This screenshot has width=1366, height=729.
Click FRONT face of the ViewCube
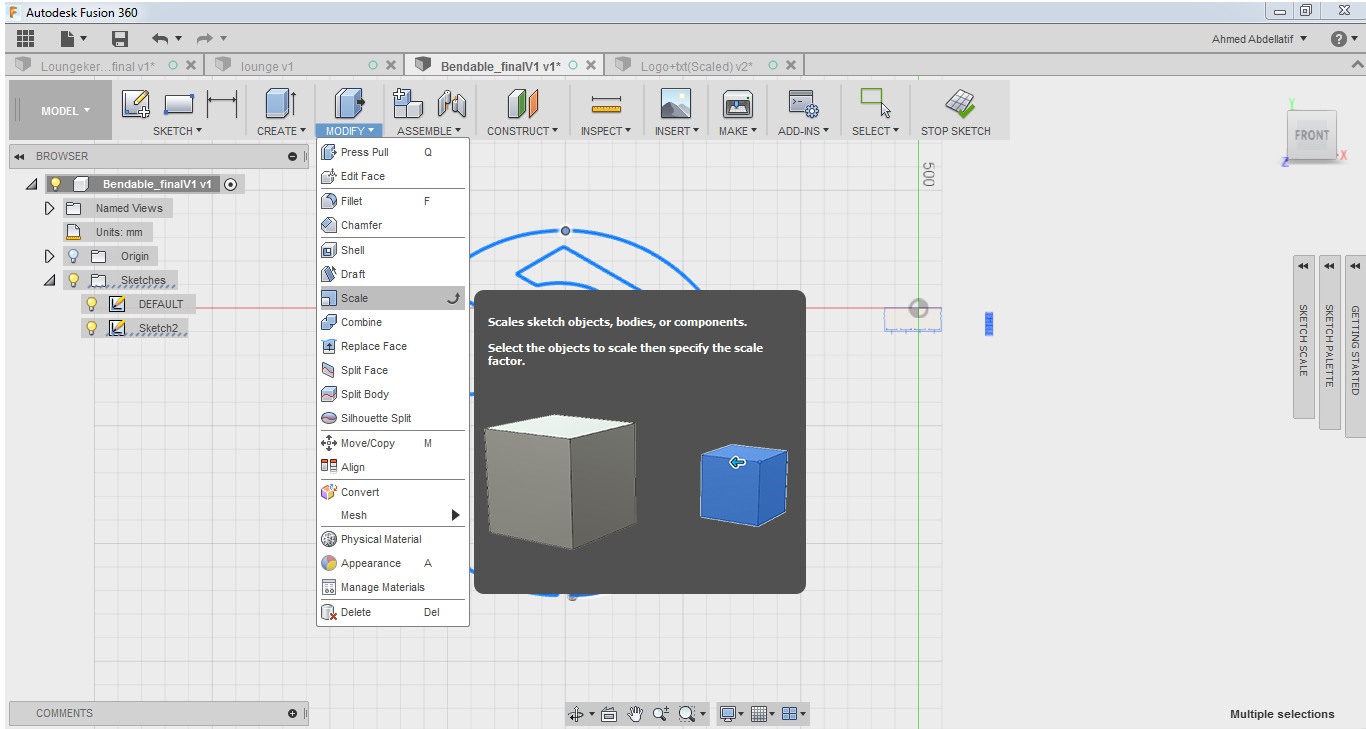(x=1311, y=135)
